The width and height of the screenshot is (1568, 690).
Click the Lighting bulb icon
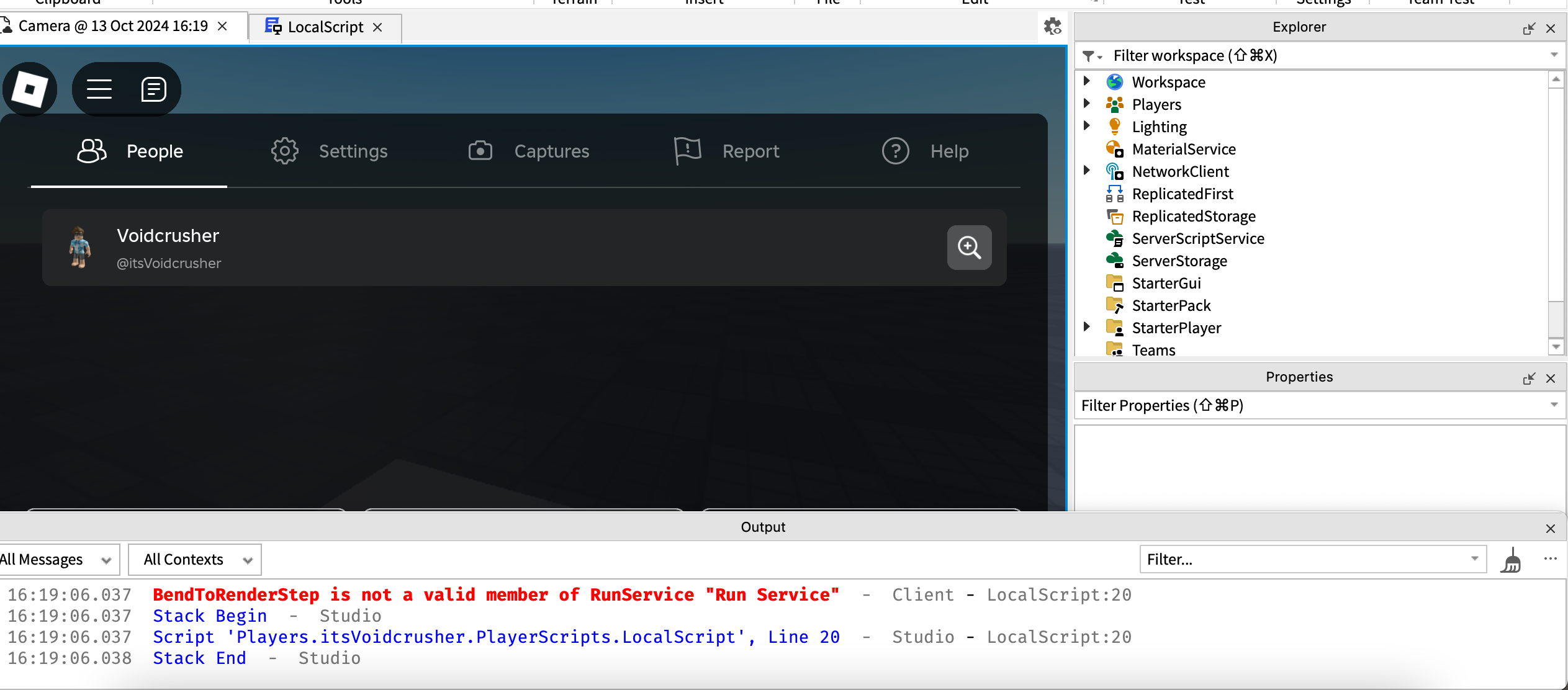point(1115,127)
